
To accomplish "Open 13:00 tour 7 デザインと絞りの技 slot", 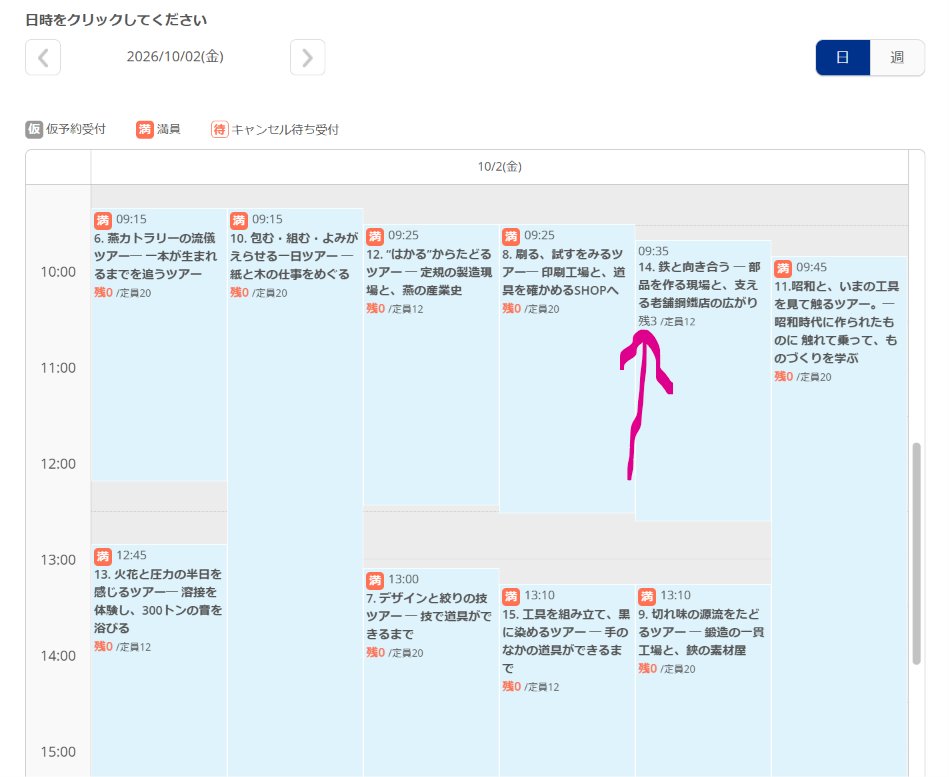I will pyautogui.click(x=431, y=672).
